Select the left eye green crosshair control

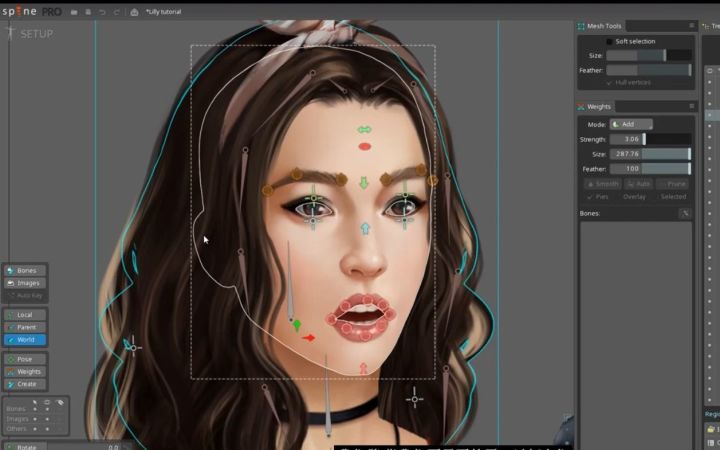(x=313, y=198)
